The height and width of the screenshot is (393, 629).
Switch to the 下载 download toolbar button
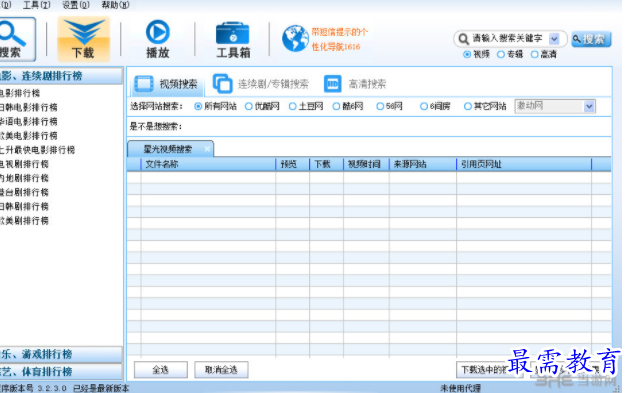(x=83, y=39)
